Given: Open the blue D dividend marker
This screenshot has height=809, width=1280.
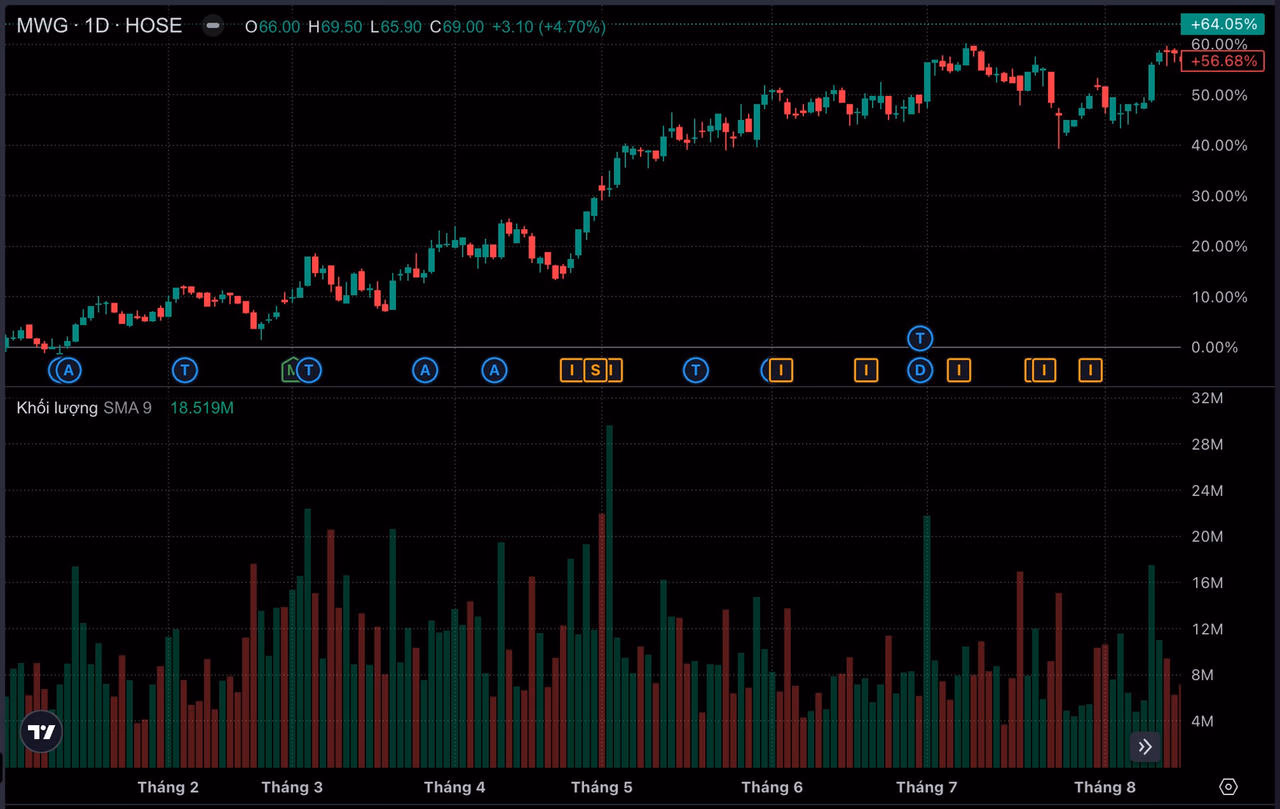Looking at the screenshot, I should (920, 371).
